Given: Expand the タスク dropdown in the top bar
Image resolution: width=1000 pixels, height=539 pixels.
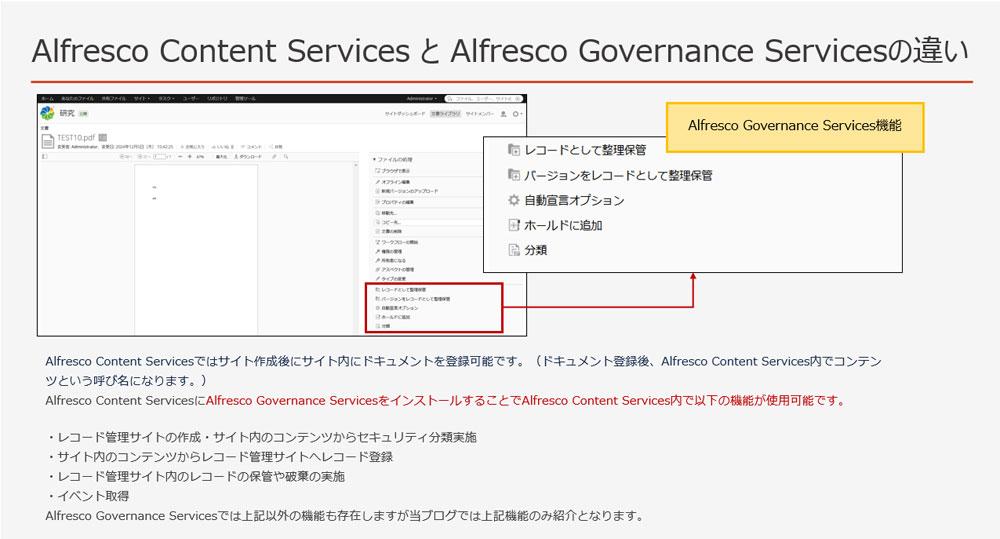Looking at the screenshot, I should point(166,99).
